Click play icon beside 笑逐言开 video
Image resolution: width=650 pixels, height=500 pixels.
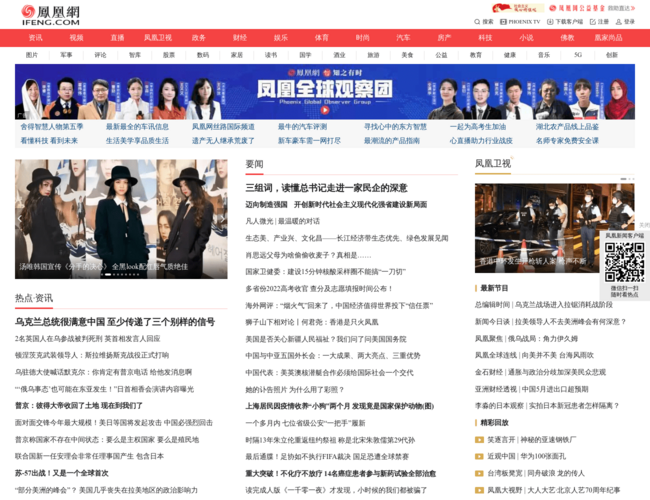tap(479, 439)
